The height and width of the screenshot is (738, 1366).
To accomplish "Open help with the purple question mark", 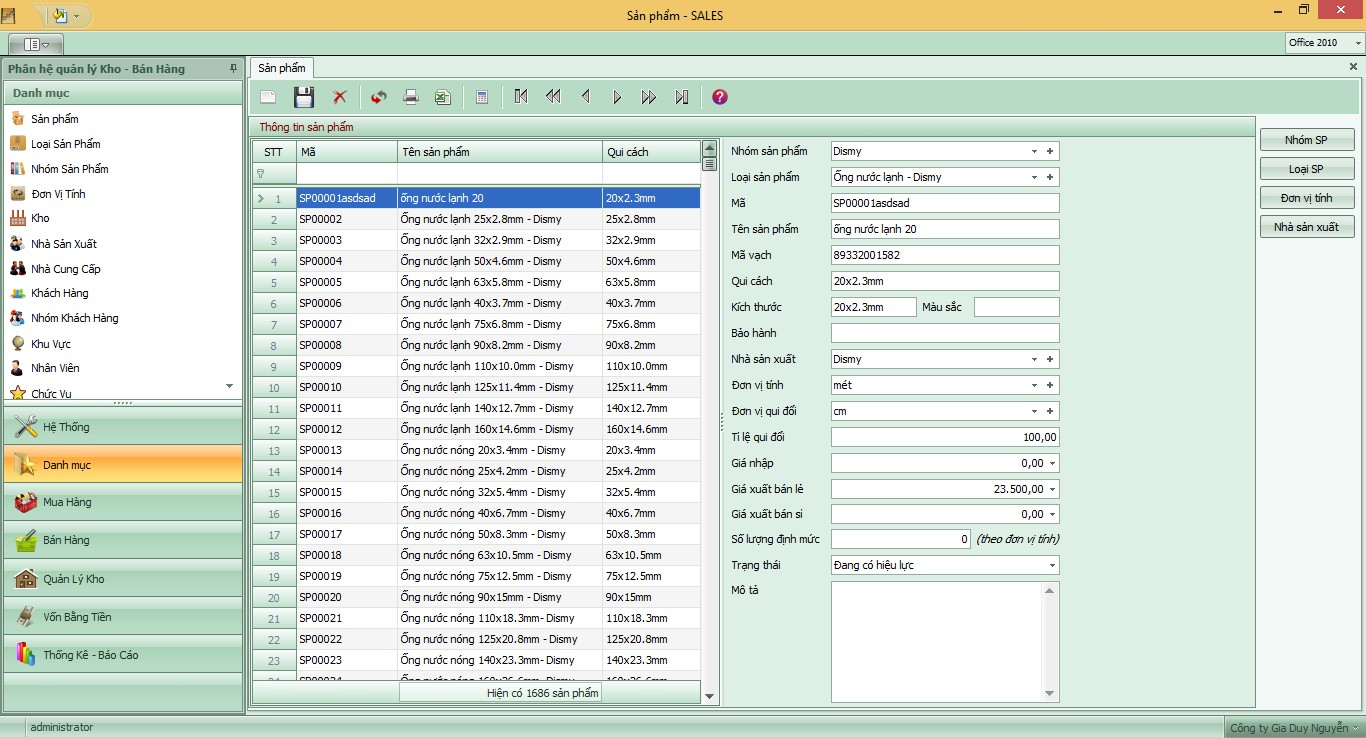I will tap(719, 97).
